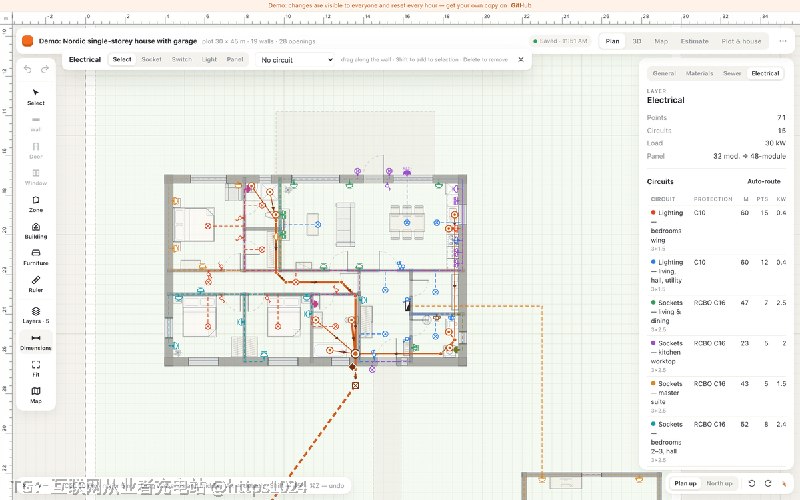
Task: Open the Furniture tool
Action: (36, 257)
